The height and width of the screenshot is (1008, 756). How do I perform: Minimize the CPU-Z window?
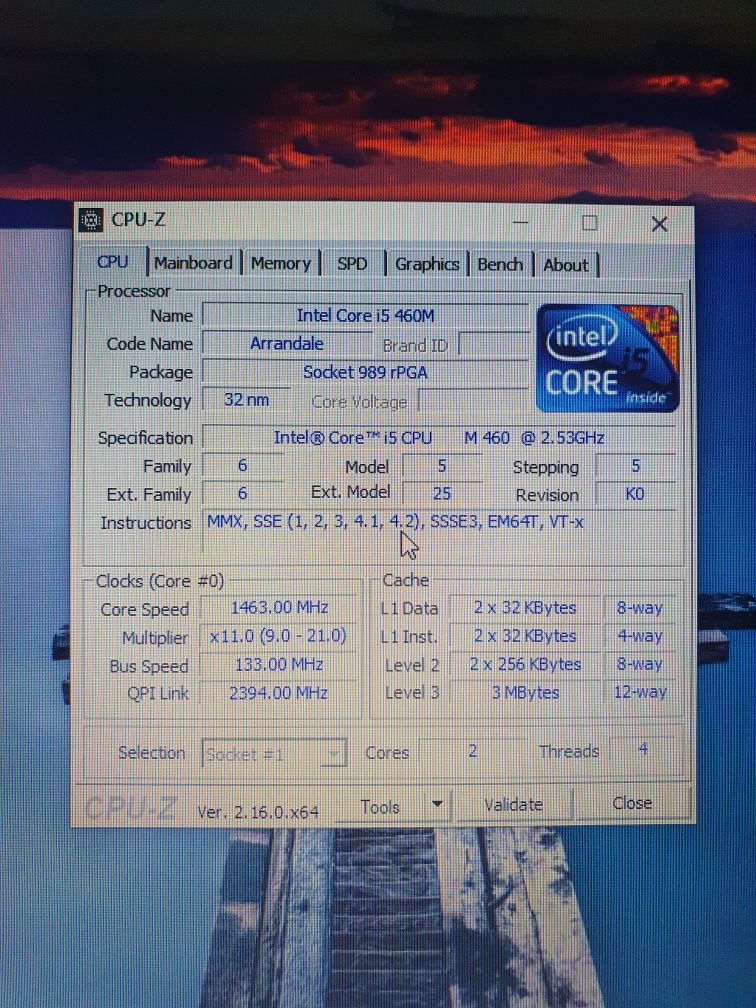click(521, 222)
